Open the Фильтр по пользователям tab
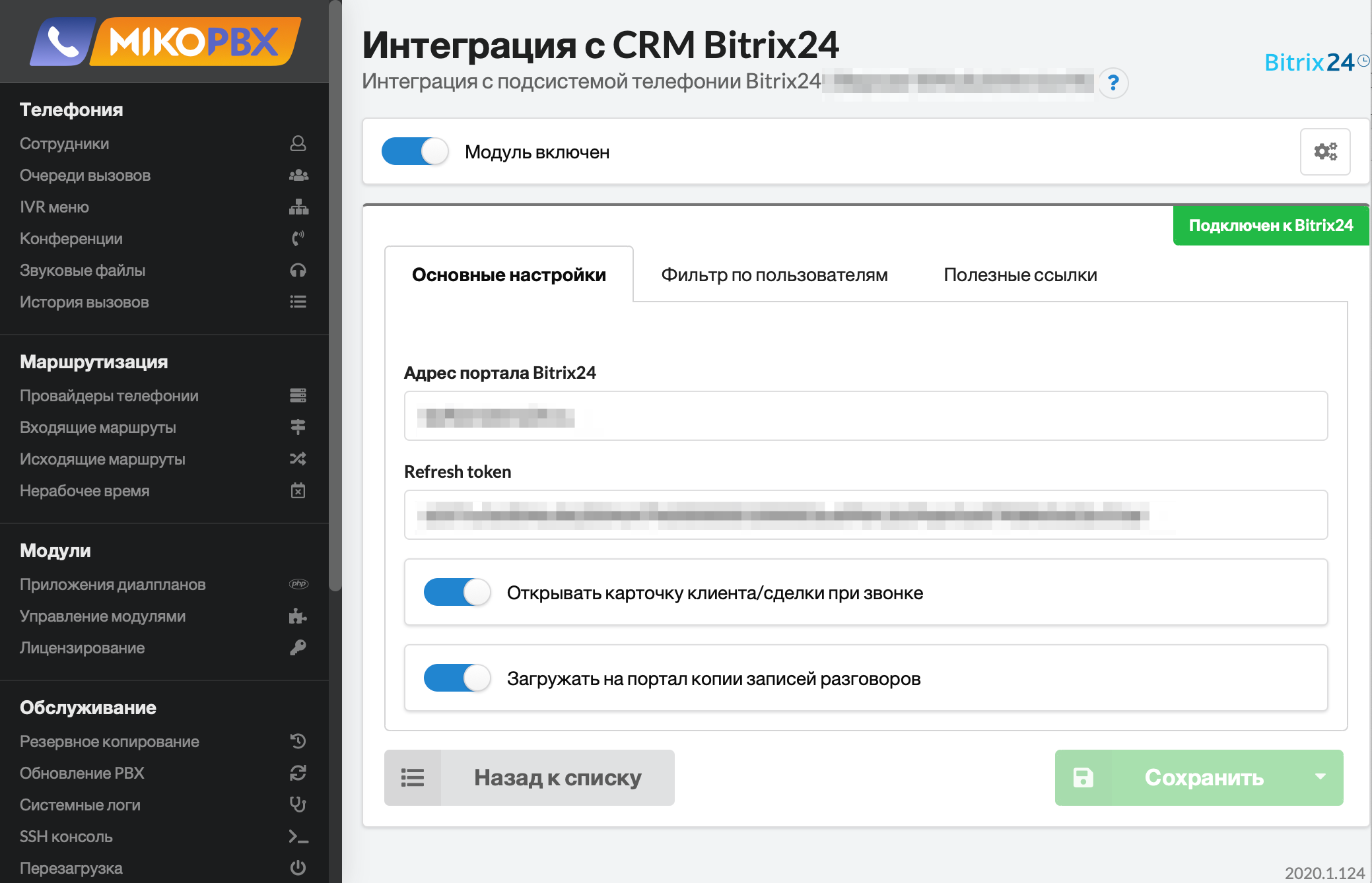 [774, 275]
